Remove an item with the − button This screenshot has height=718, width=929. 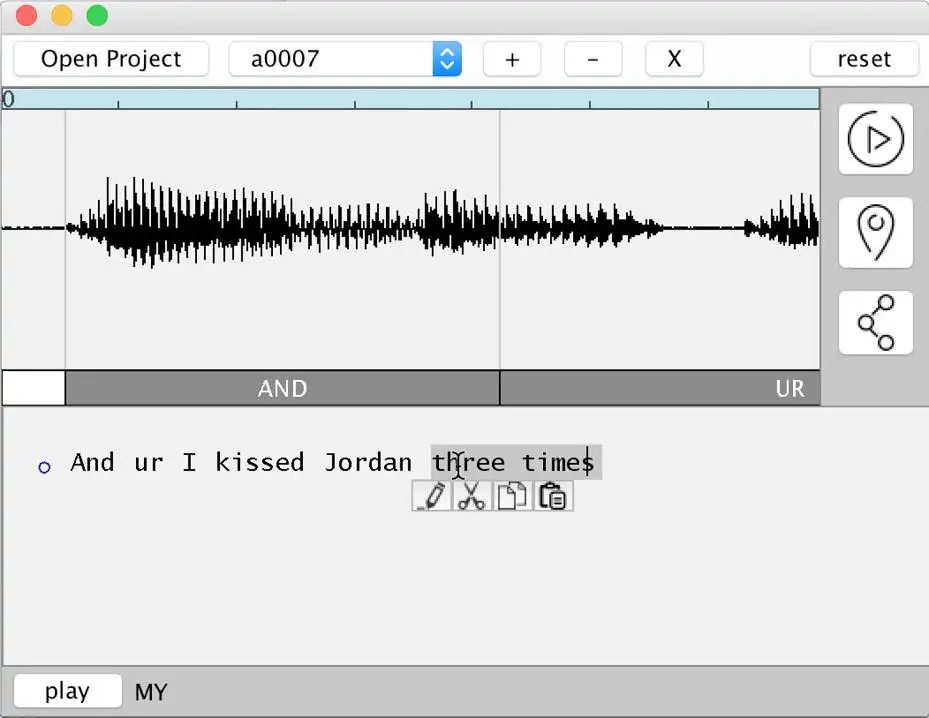click(x=592, y=59)
